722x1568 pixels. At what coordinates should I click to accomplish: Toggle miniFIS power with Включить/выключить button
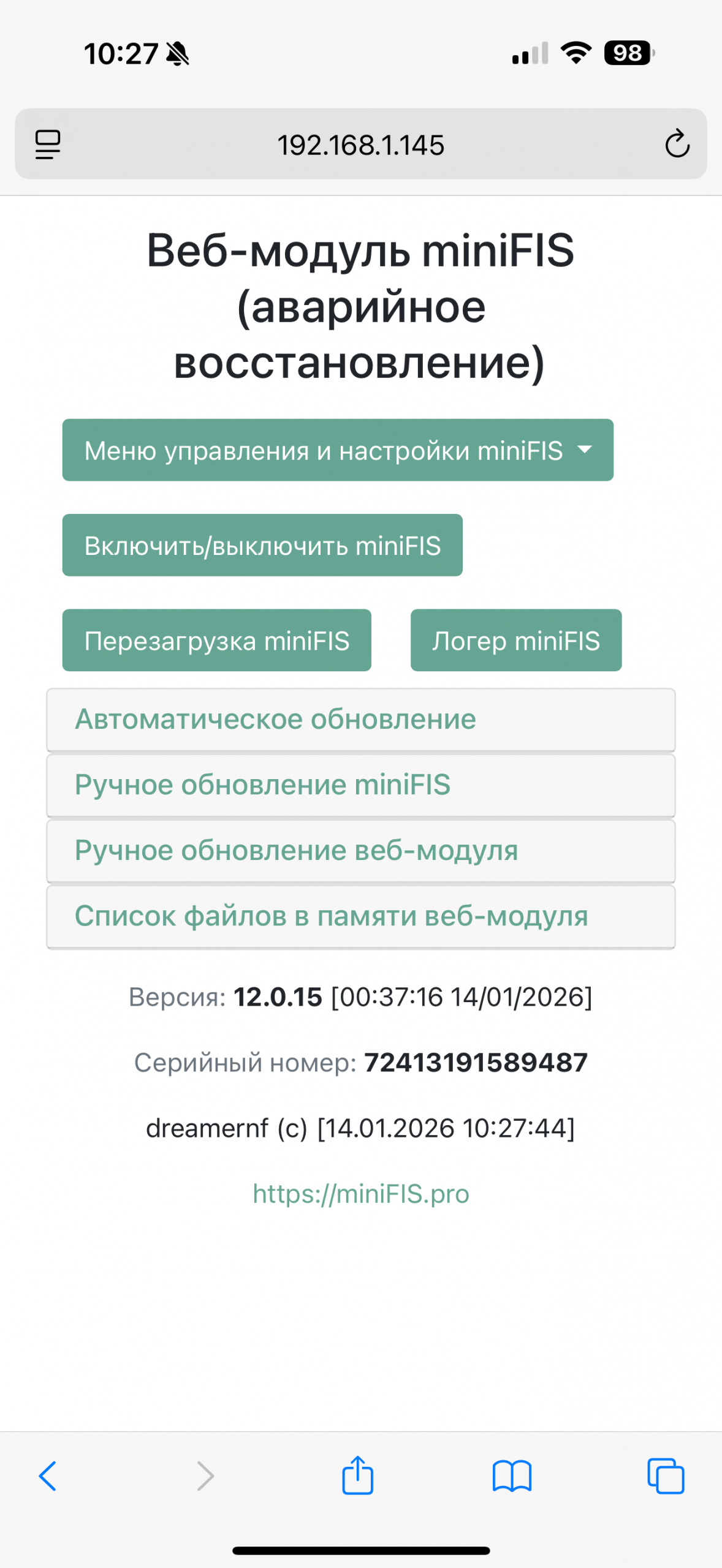click(x=262, y=545)
